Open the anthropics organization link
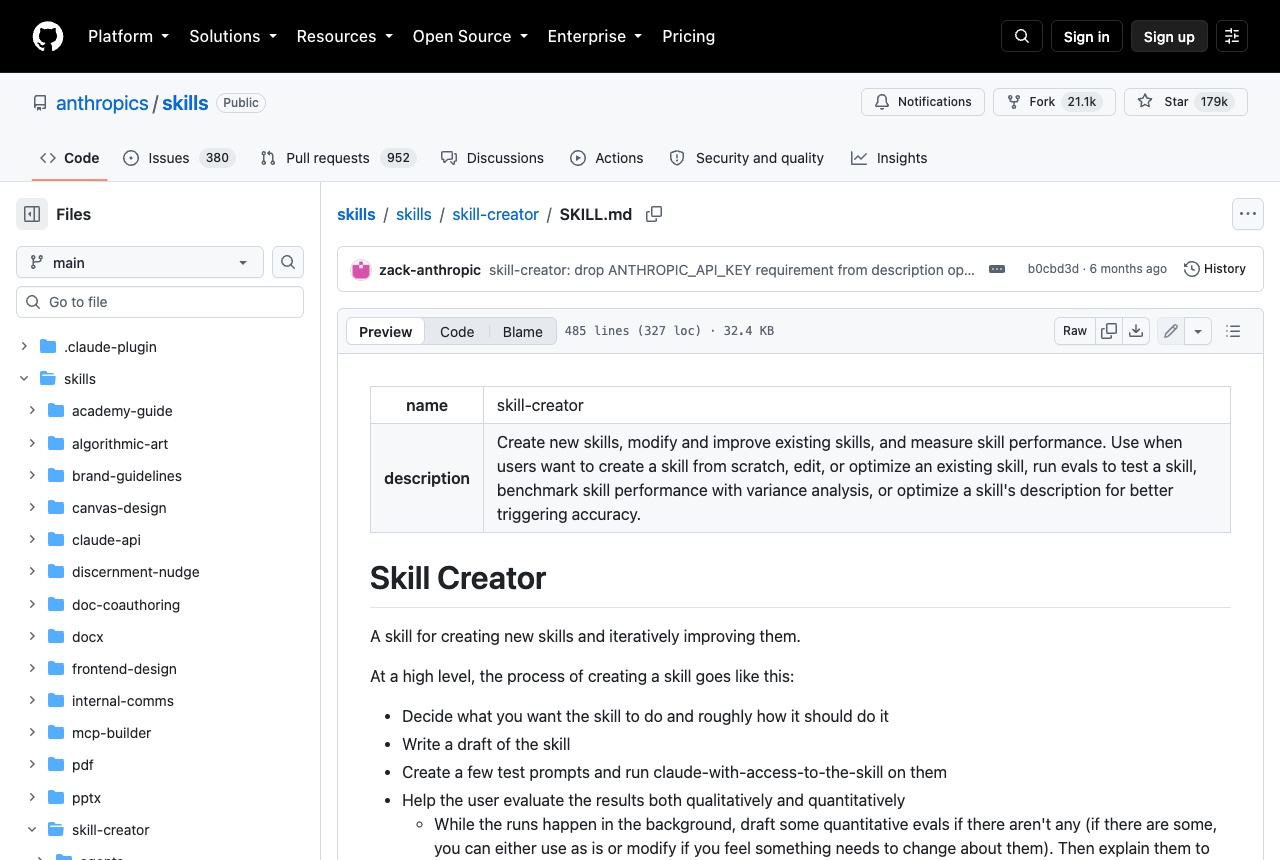 tap(102, 103)
